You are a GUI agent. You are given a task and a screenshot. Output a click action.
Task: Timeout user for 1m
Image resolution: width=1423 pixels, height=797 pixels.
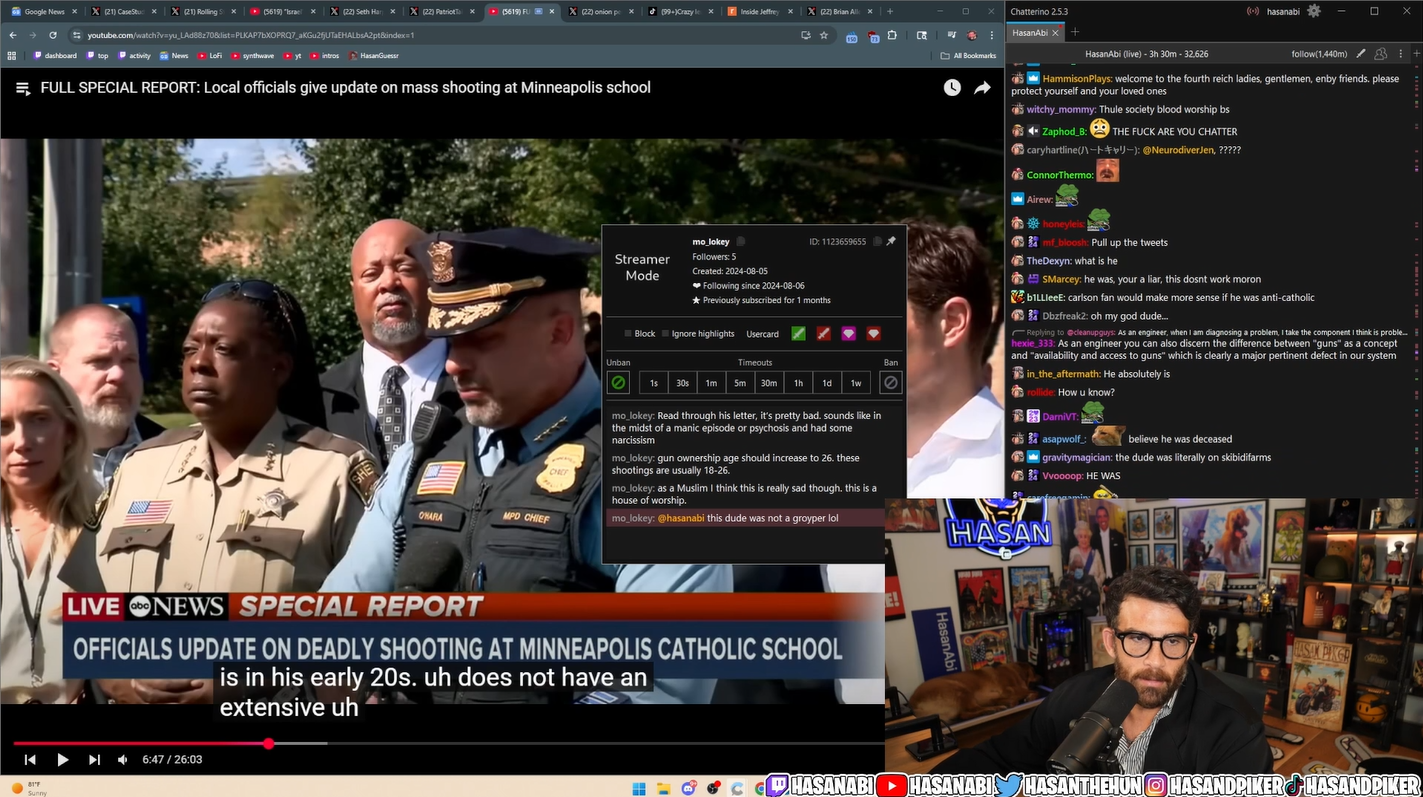(711, 383)
